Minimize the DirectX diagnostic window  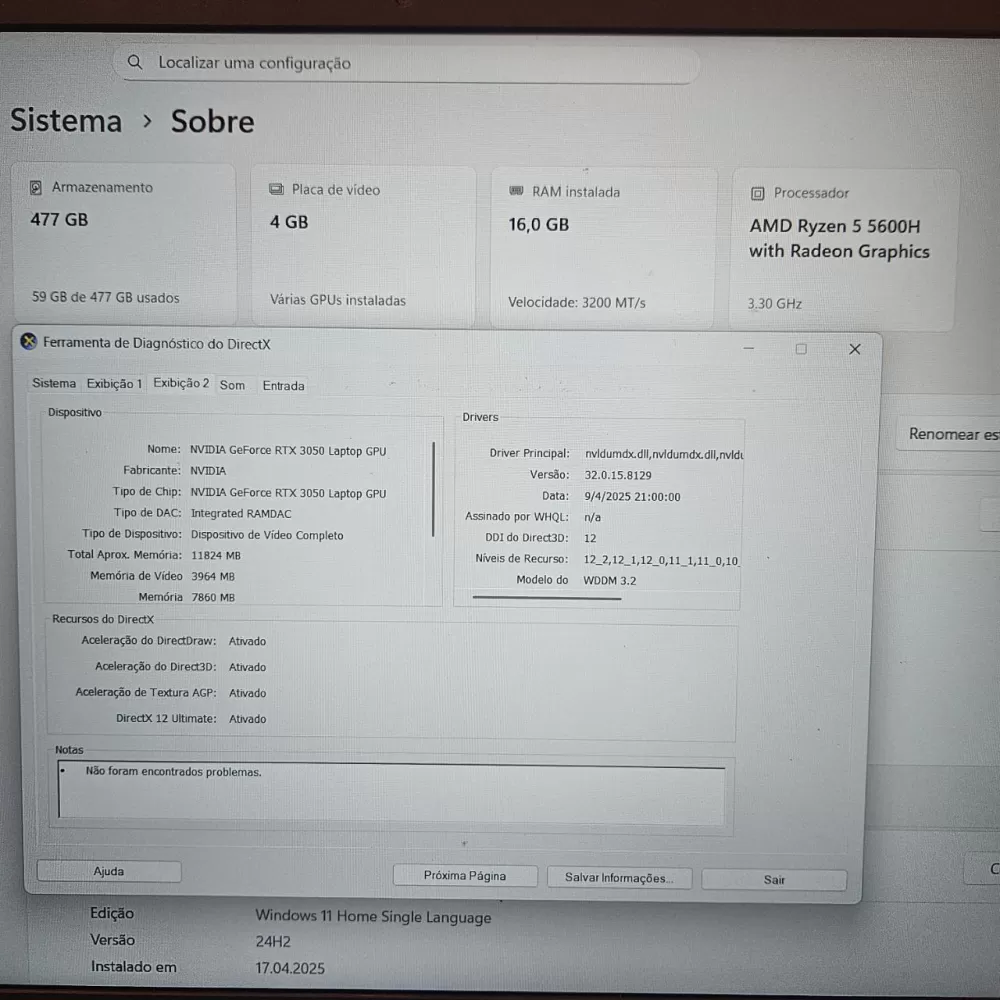[749, 348]
